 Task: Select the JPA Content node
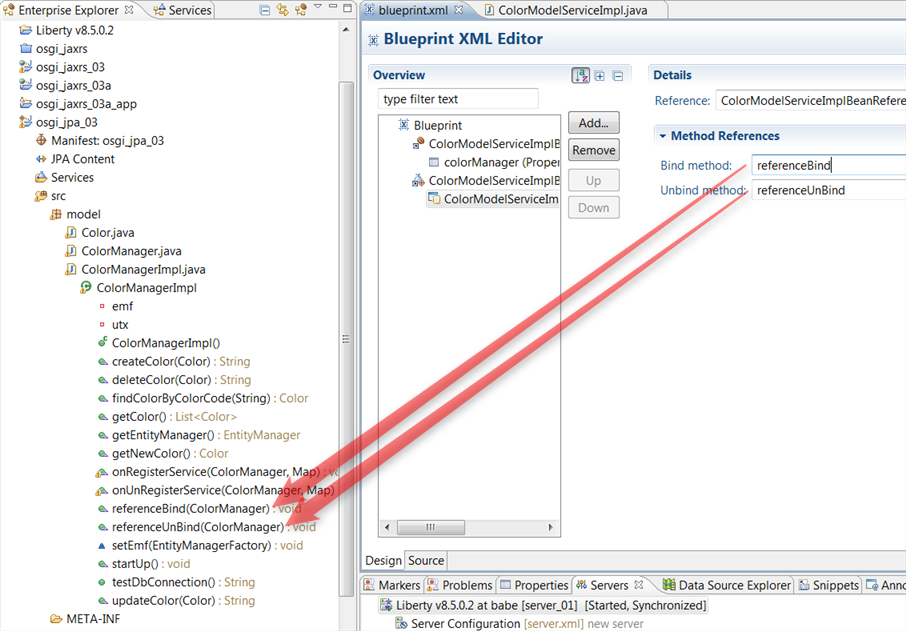[x=82, y=159]
